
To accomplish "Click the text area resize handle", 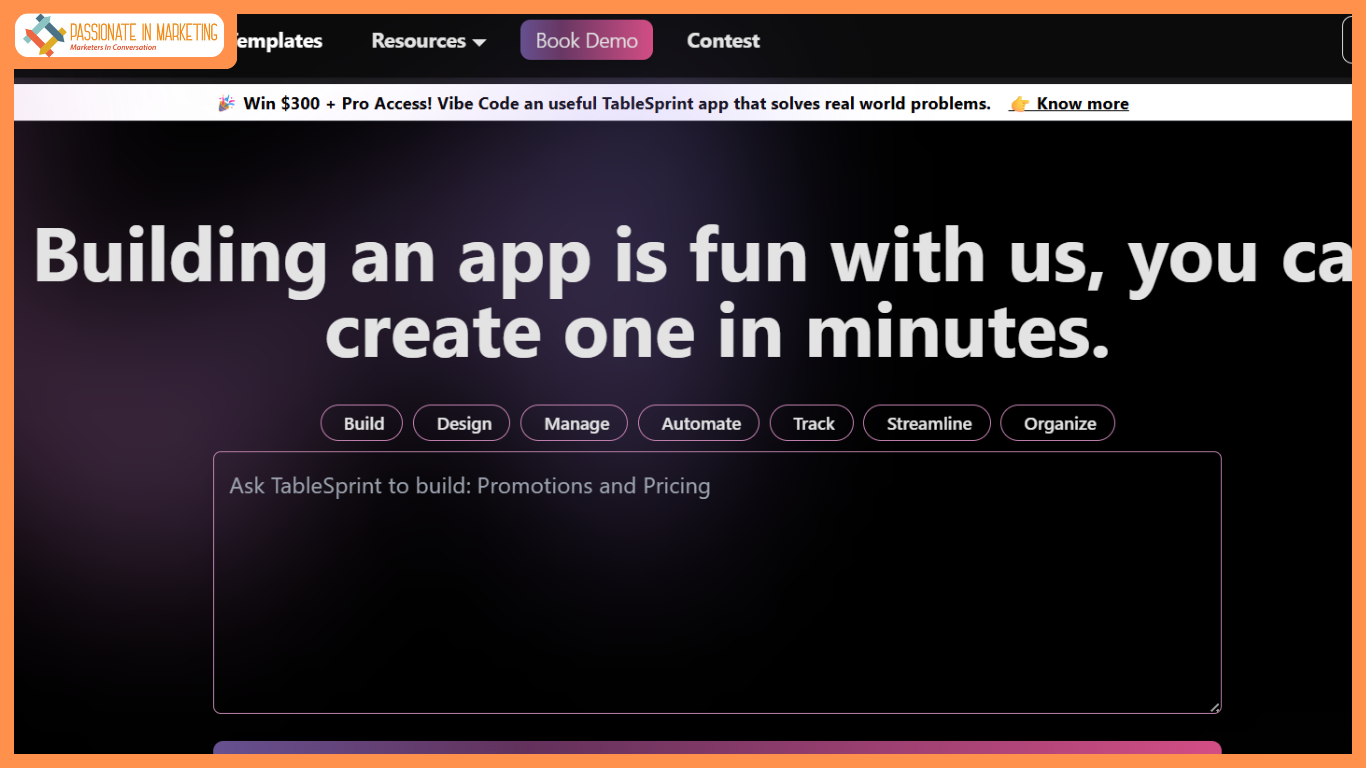I will click(1214, 706).
